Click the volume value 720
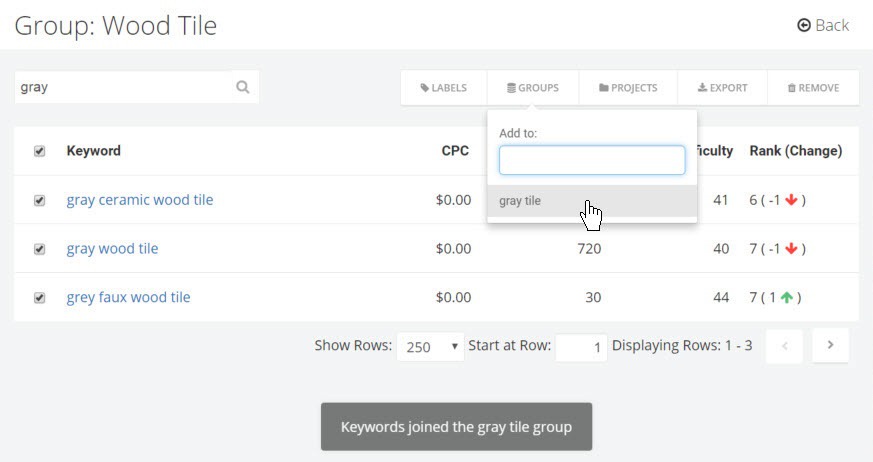The image size is (873, 462). [589, 249]
